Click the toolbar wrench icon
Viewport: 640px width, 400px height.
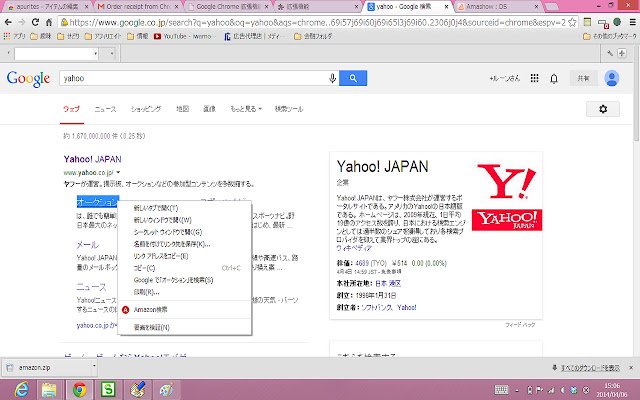point(610,53)
